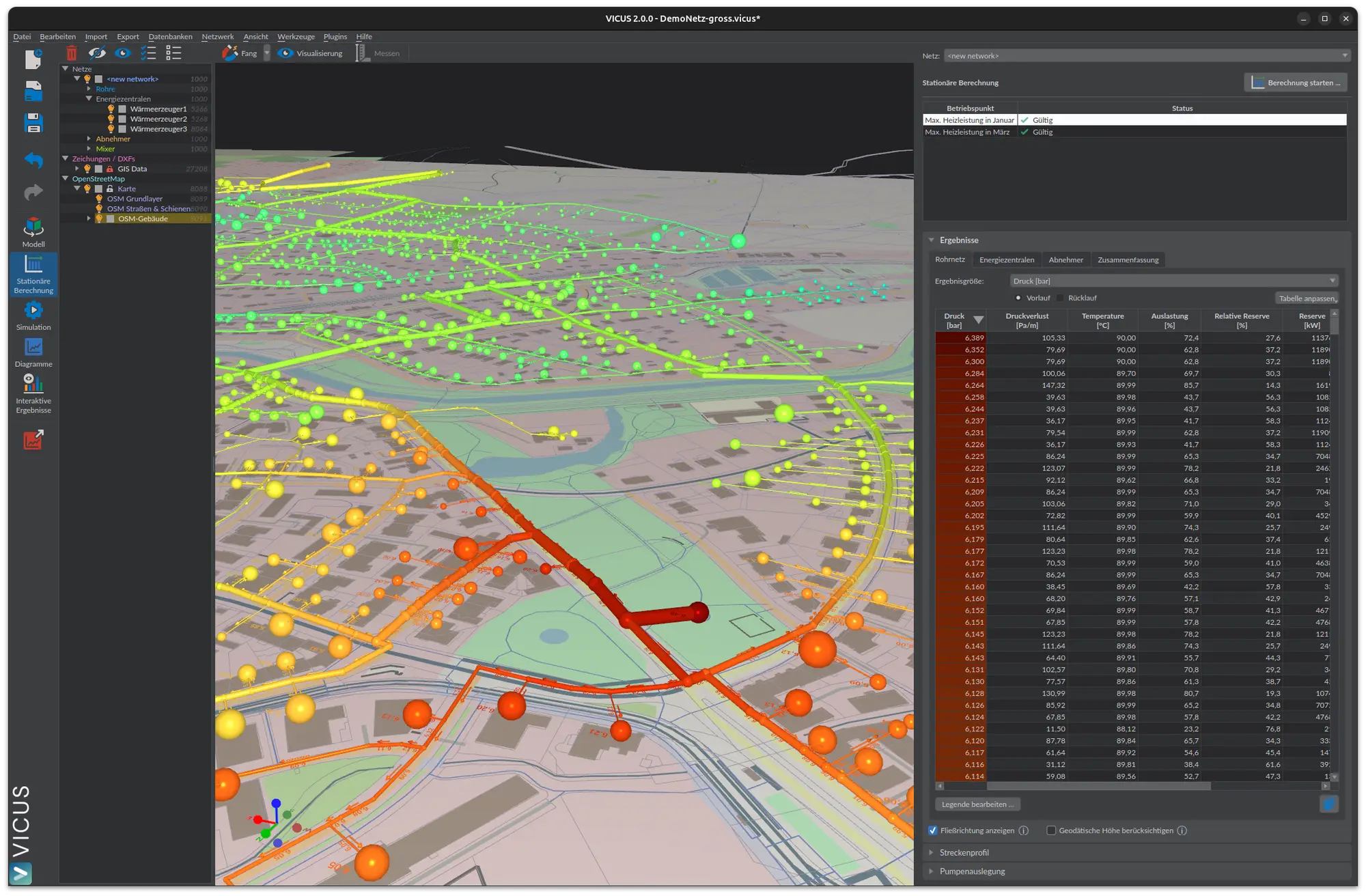Click the blue undo arrow
The height and width of the screenshot is (896, 1366).
coord(33,160)
